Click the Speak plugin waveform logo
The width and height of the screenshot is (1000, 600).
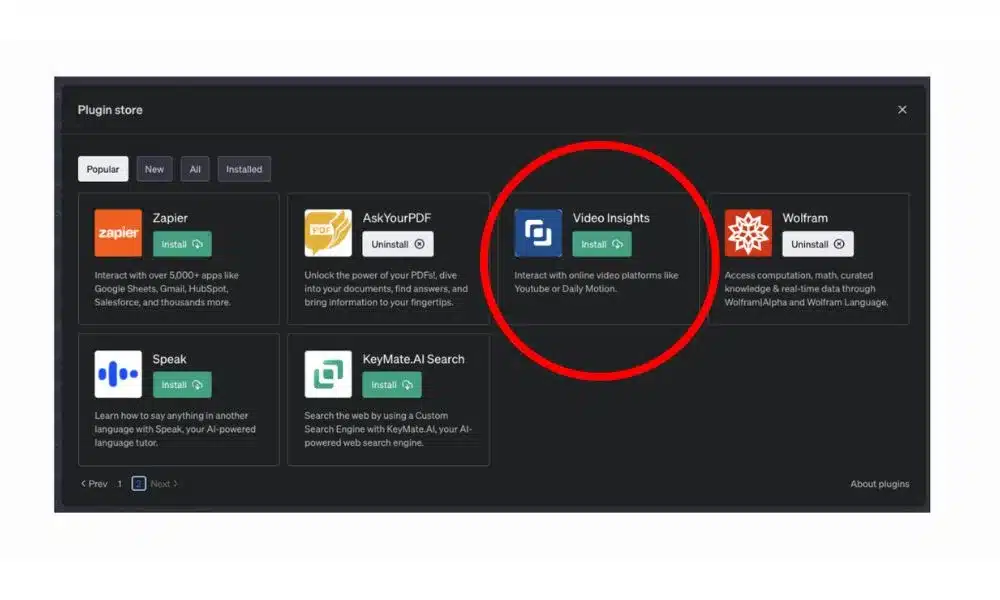click(118, 374)
